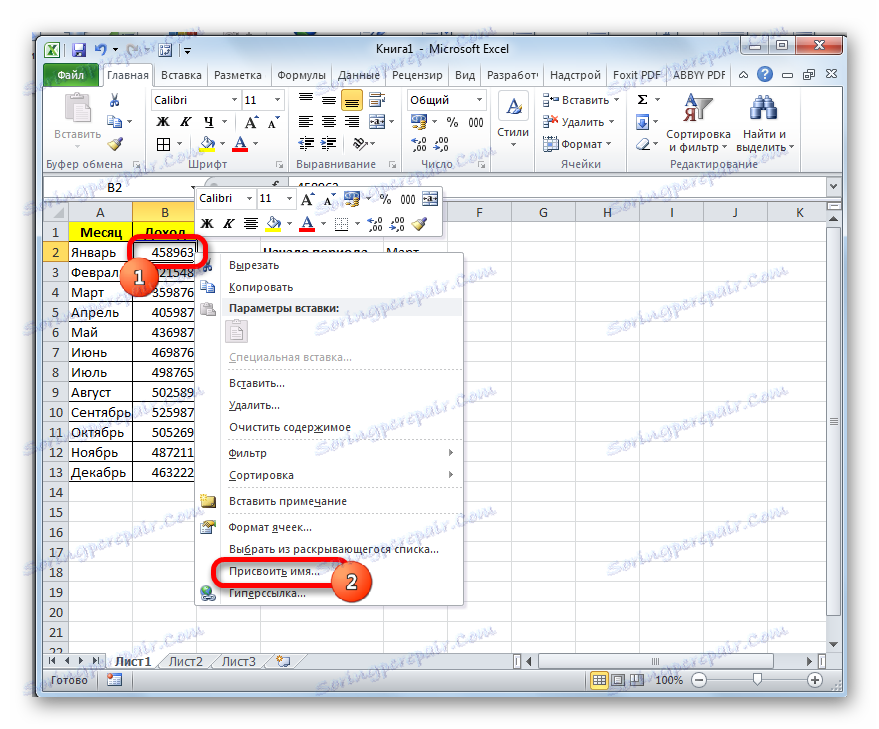Choose Присвоить имя in context menu

pyautogui.click(x=274, y=571)
